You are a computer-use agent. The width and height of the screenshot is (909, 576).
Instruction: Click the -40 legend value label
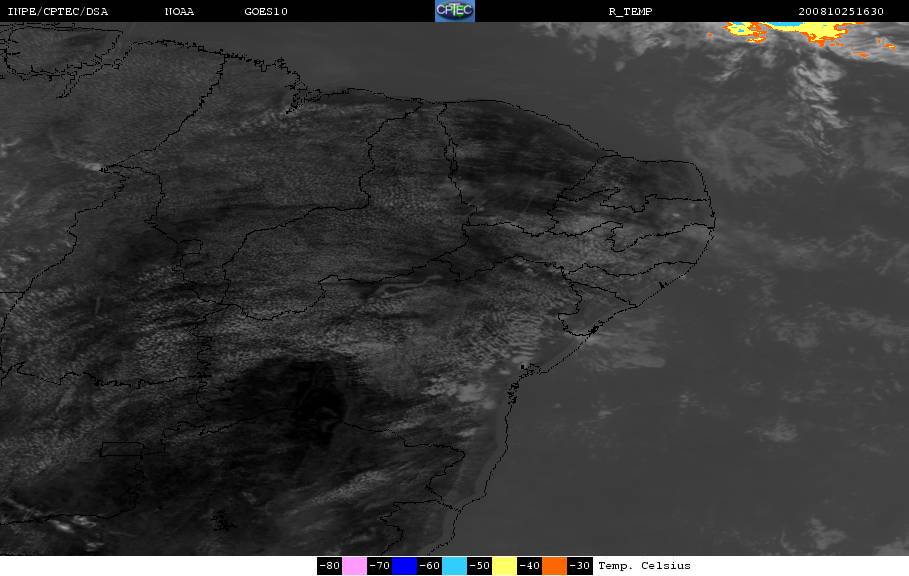coord(529,566)
